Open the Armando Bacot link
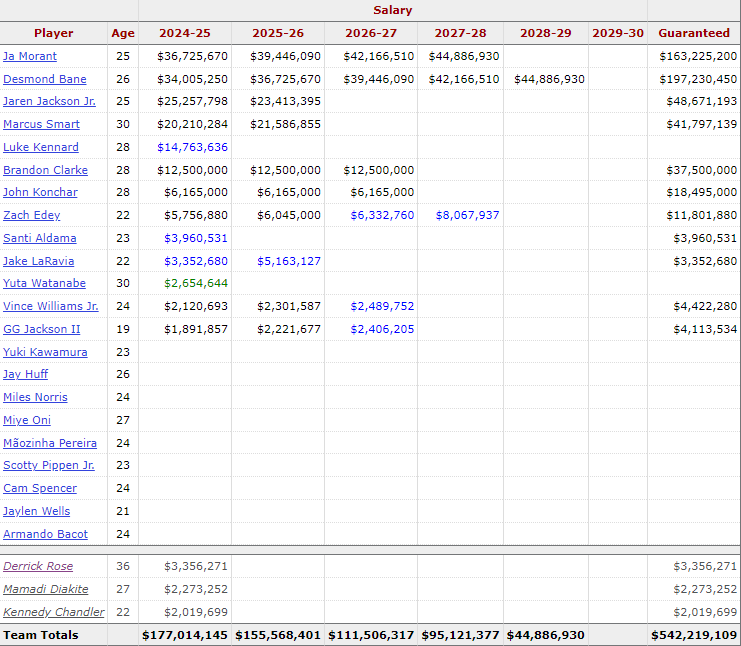 (x=45, y=534)
